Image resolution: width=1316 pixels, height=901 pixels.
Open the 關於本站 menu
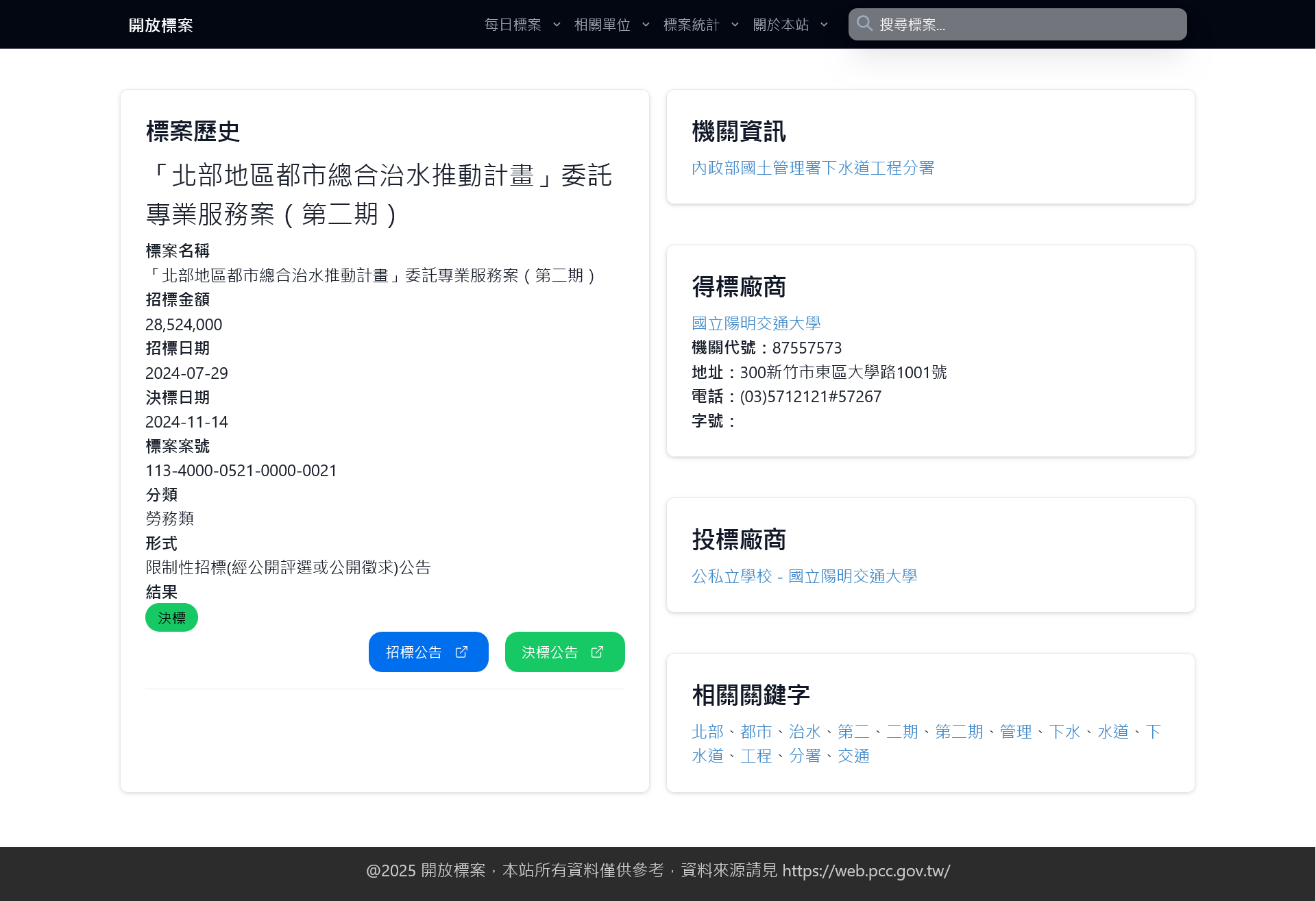(781, 25)
